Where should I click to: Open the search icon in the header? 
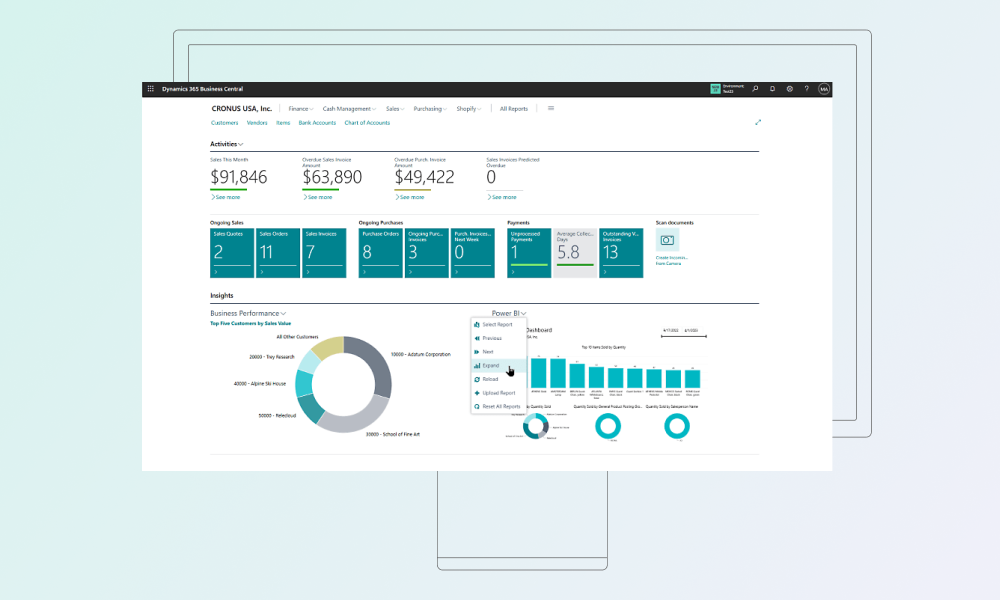[x=755, y=89]
